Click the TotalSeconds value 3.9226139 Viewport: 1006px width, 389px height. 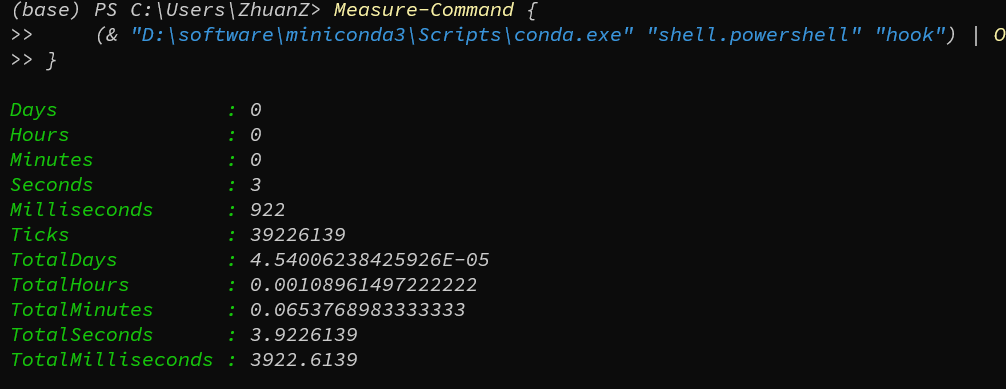pyautogui.click(x=303, y=335)
